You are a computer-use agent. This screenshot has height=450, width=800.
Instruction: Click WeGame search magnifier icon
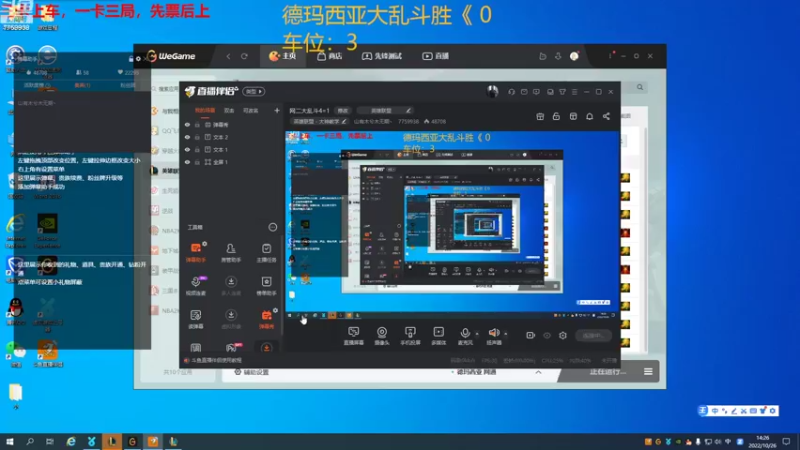point(640,87)
